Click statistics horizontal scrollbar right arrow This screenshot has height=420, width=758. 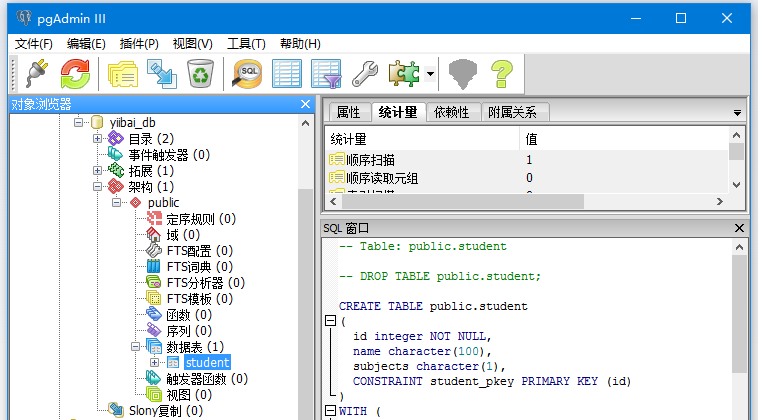click(x=720, y=202)
